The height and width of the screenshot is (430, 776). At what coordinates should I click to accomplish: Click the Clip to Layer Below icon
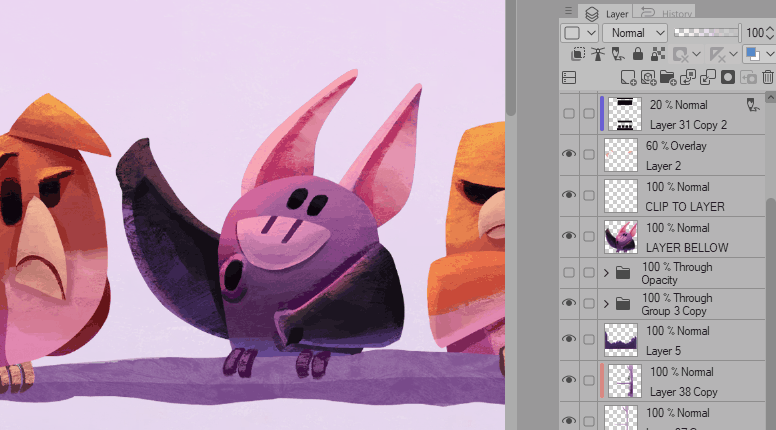click(x=578, y=55)
